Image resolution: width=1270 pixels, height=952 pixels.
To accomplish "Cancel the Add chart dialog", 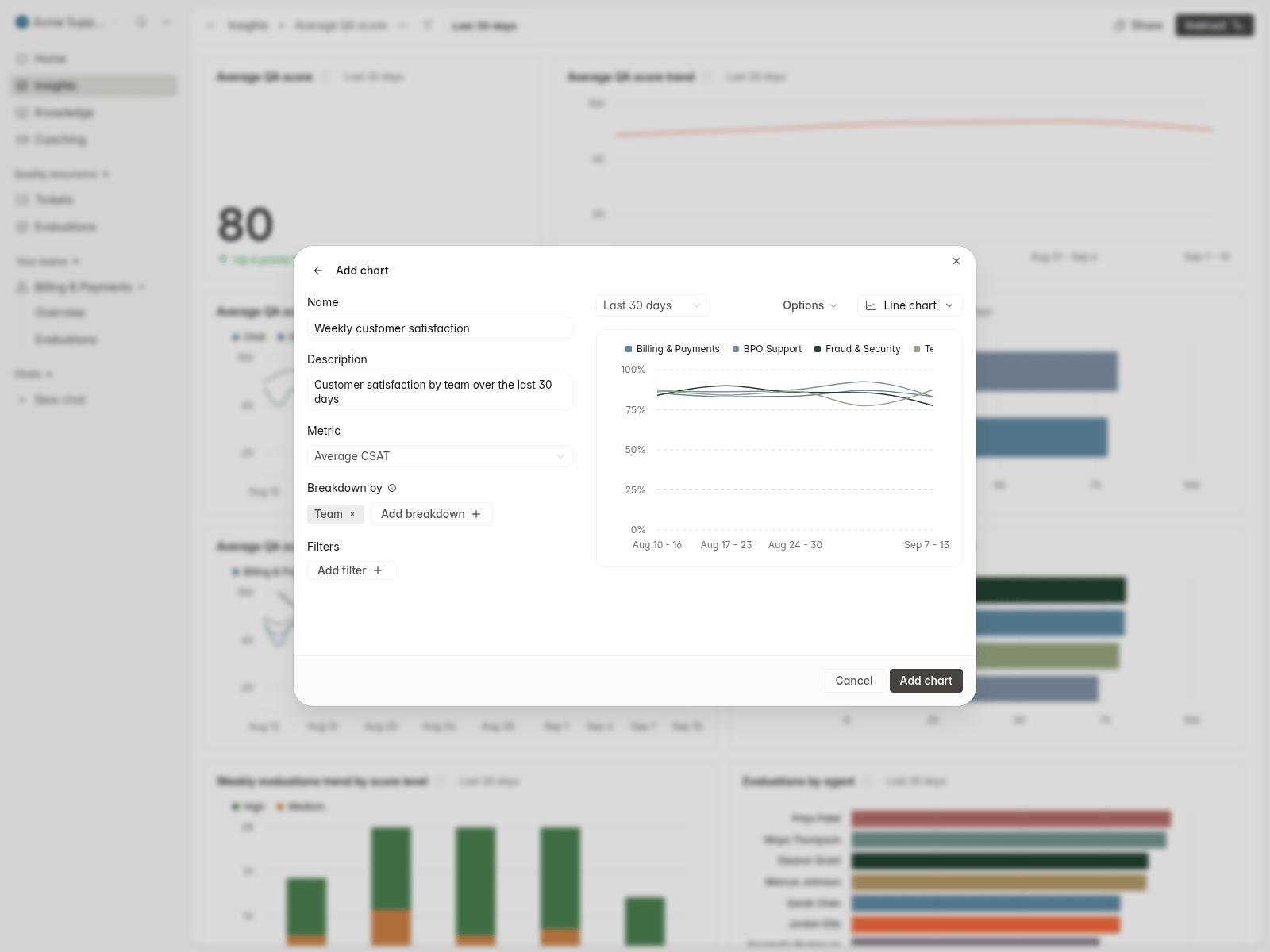I will pos(853,681).
